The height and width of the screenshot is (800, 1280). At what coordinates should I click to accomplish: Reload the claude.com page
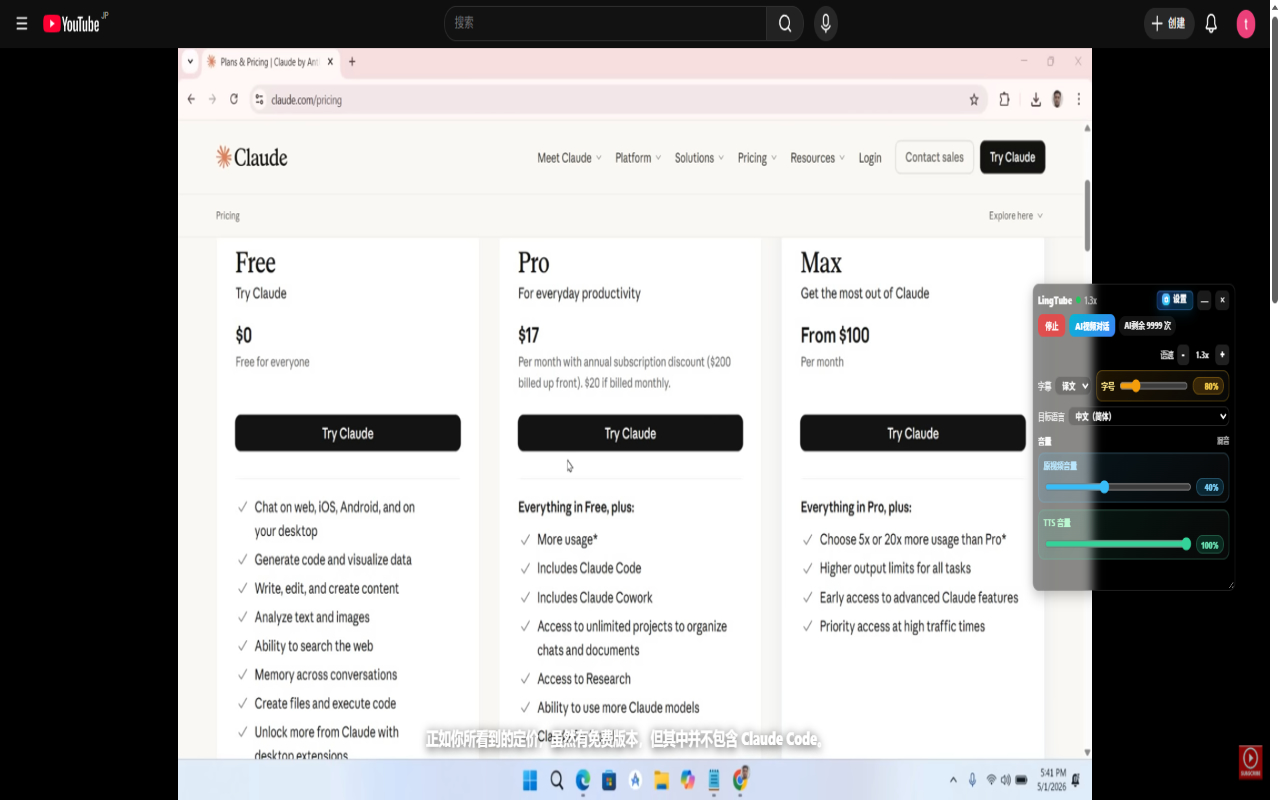click(x=234, y=99)
